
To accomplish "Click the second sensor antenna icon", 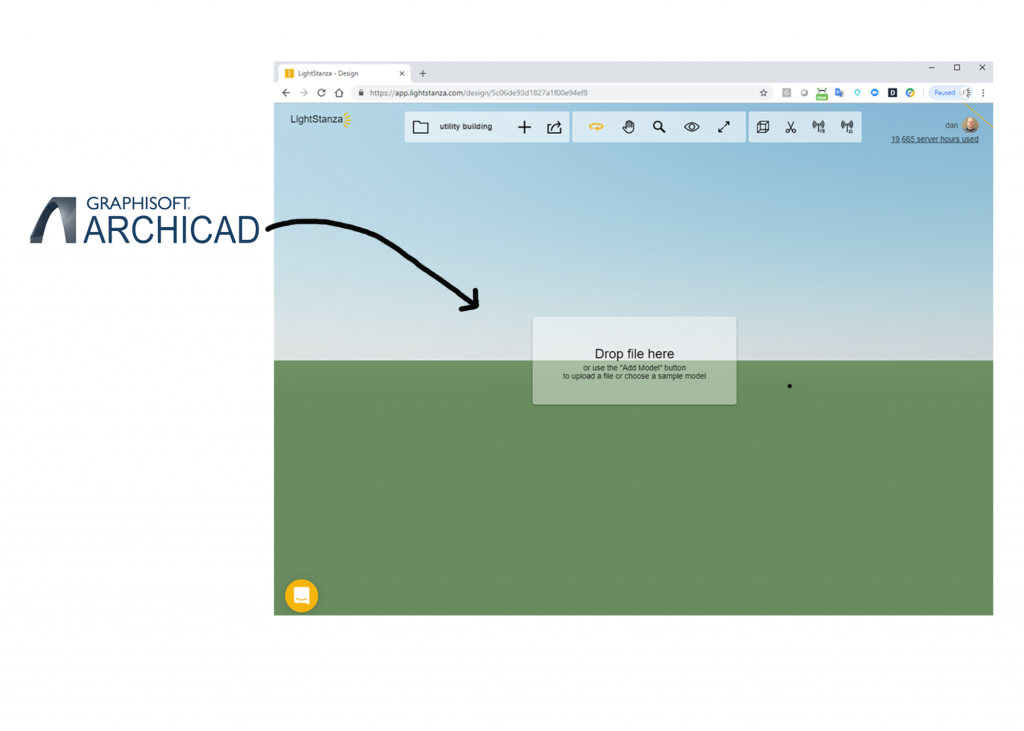I will 847,127.
